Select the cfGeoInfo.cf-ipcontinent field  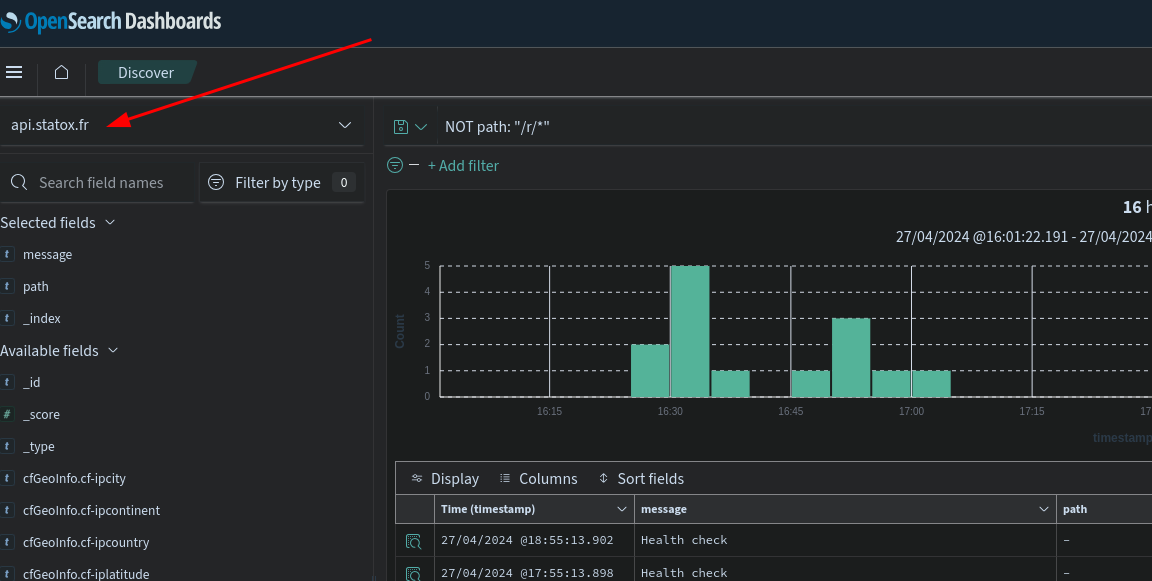tap(91, 510)
